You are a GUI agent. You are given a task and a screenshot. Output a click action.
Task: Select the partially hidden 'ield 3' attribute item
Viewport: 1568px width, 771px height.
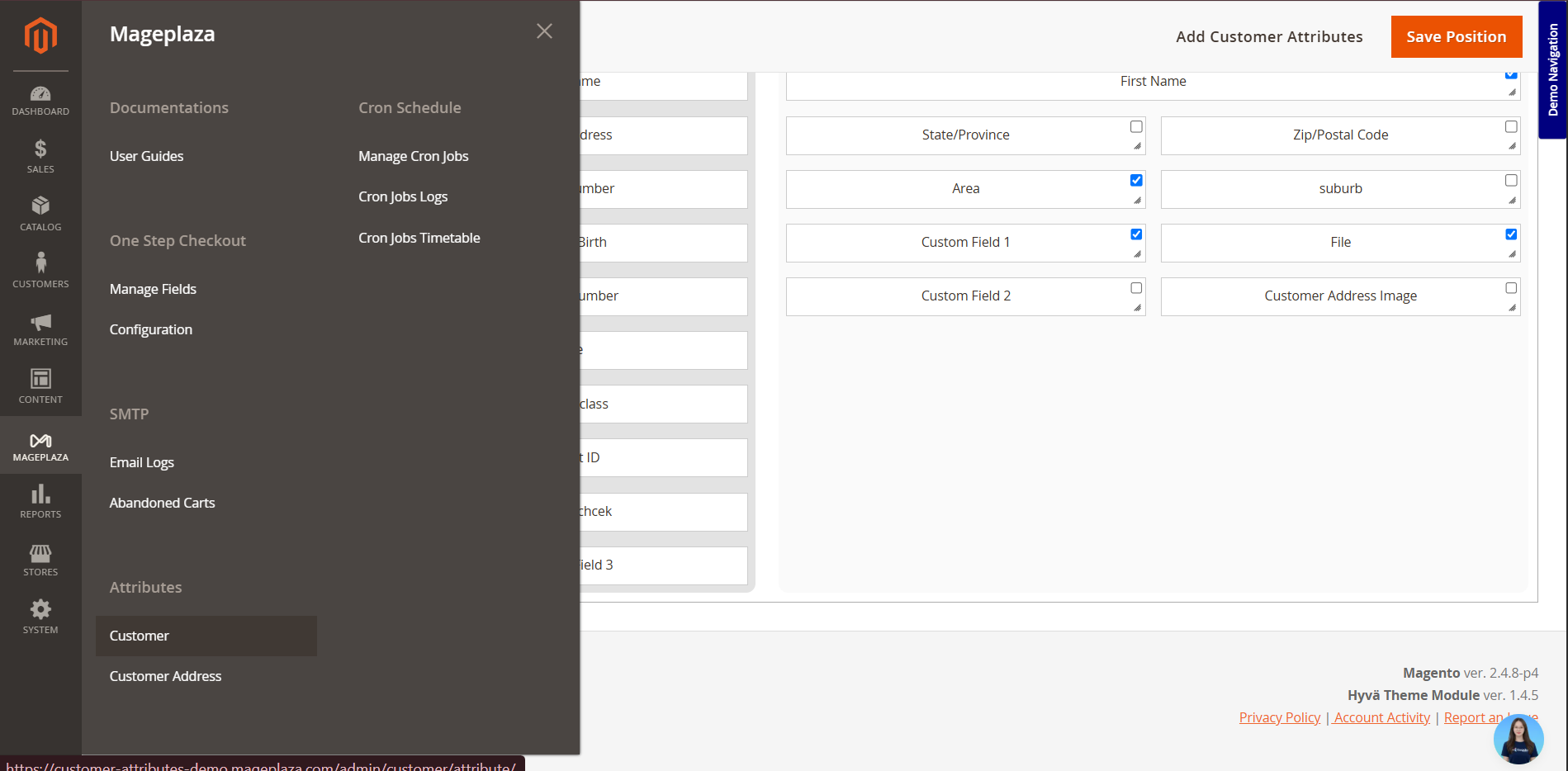click(664, 565)
